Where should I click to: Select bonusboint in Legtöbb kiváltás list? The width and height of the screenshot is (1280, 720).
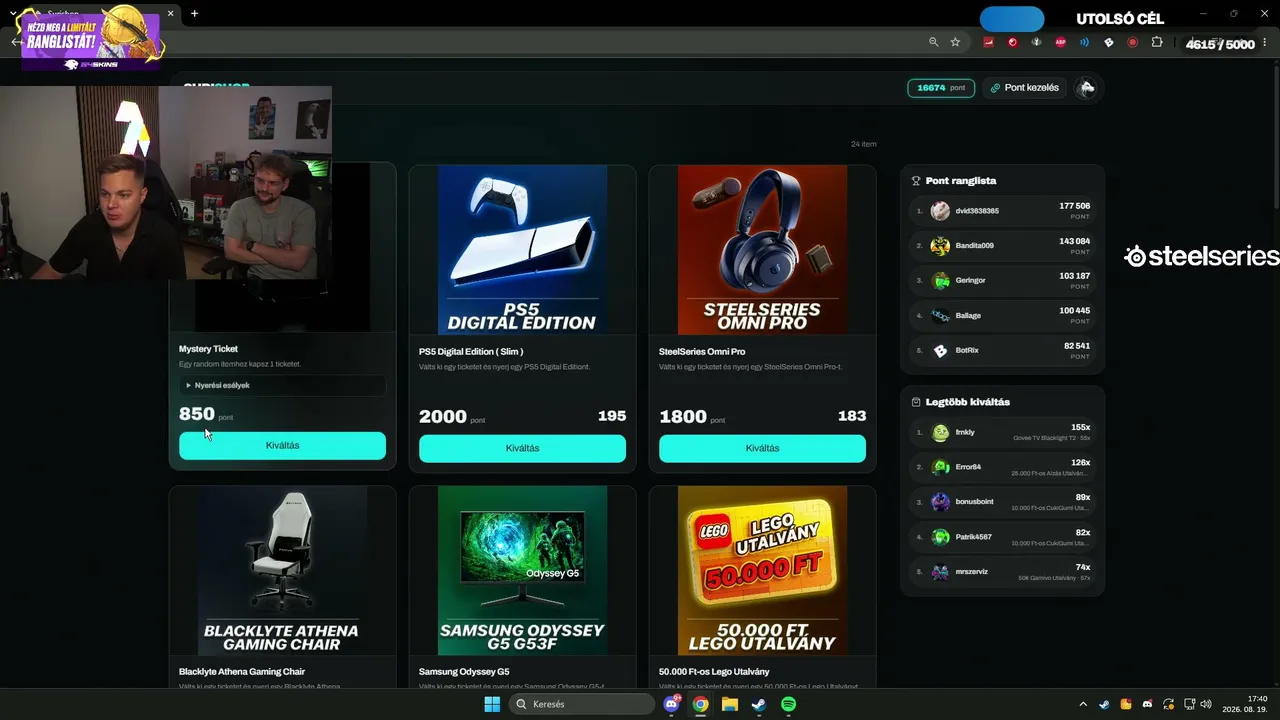coord(1003,502)
